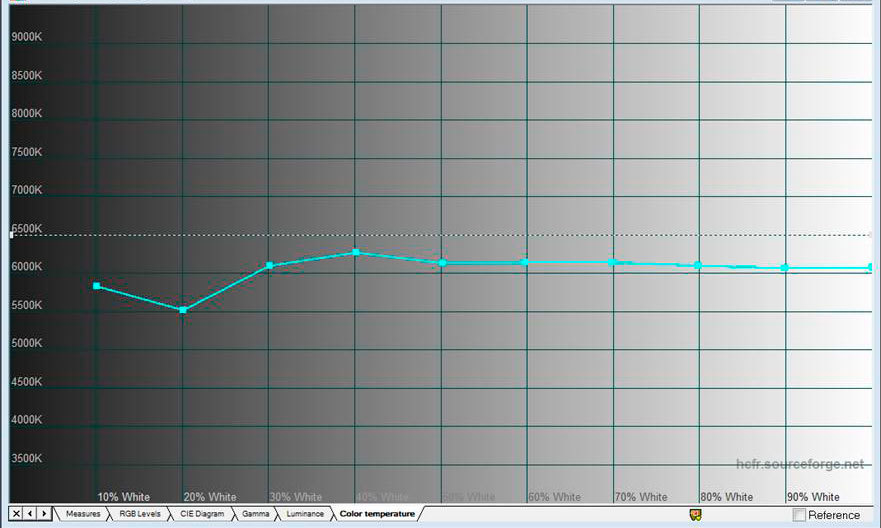Click the 20% White axis label

click(x=210, y=497)
